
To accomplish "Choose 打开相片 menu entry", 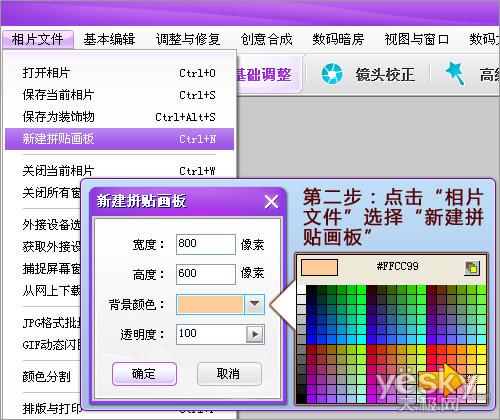I will tap(119, 73).
